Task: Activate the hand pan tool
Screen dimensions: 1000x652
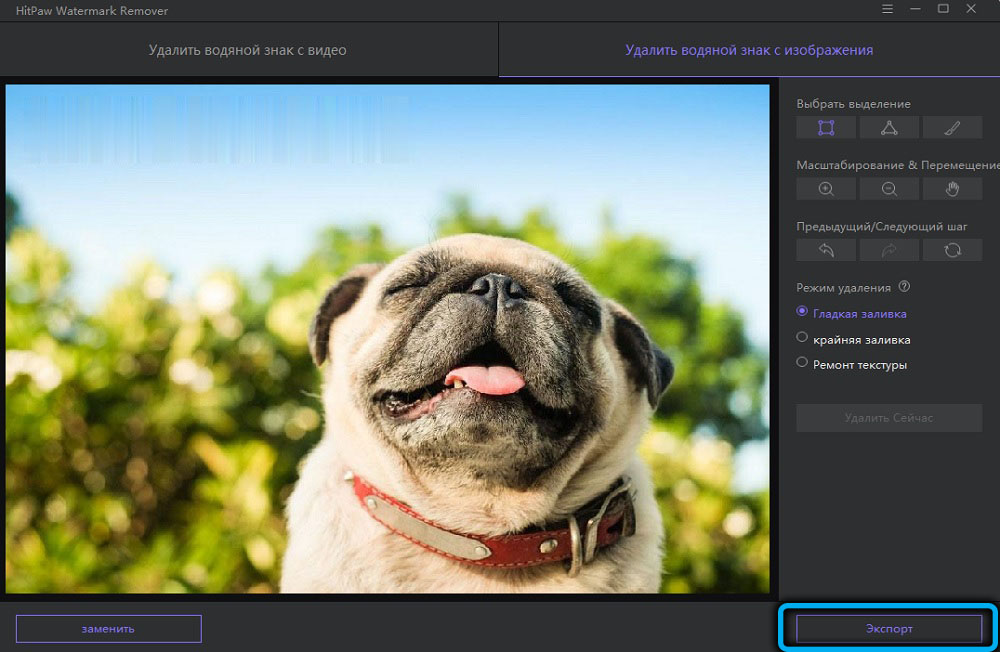Action: [x=952, y=188]
